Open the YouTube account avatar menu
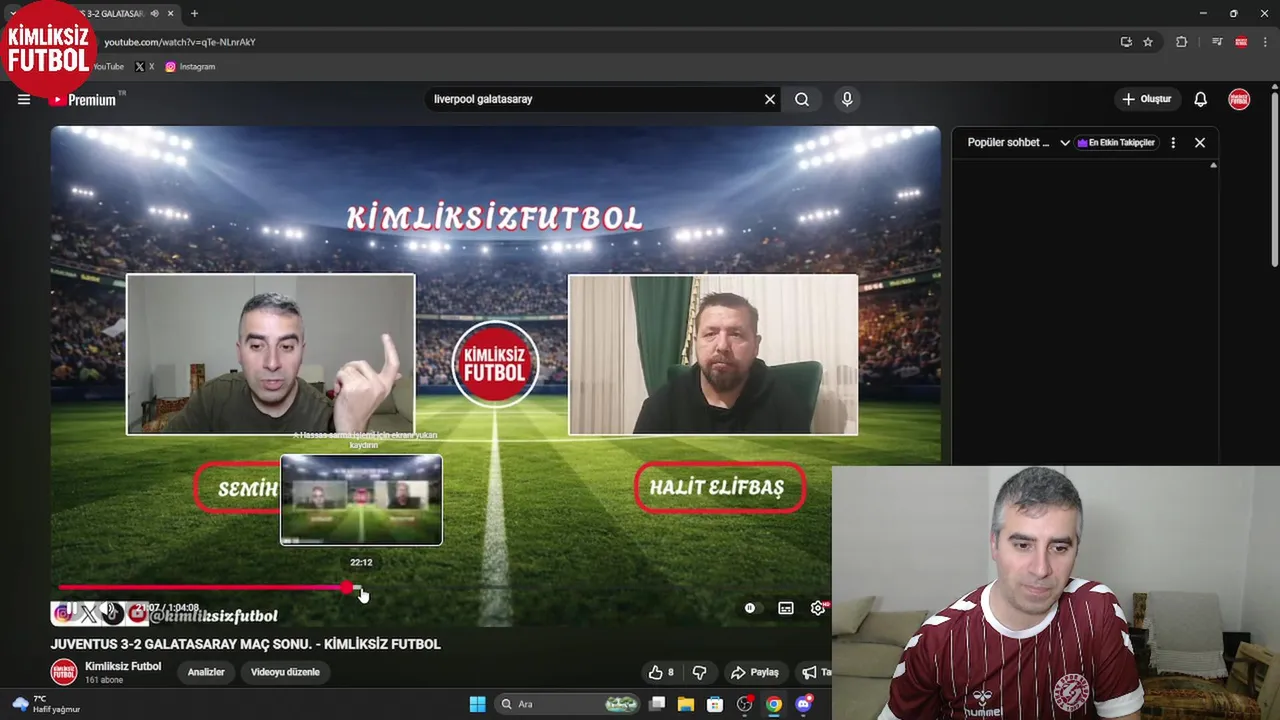The height and width of the screenshot is (720, 1280). (1239, 99)
